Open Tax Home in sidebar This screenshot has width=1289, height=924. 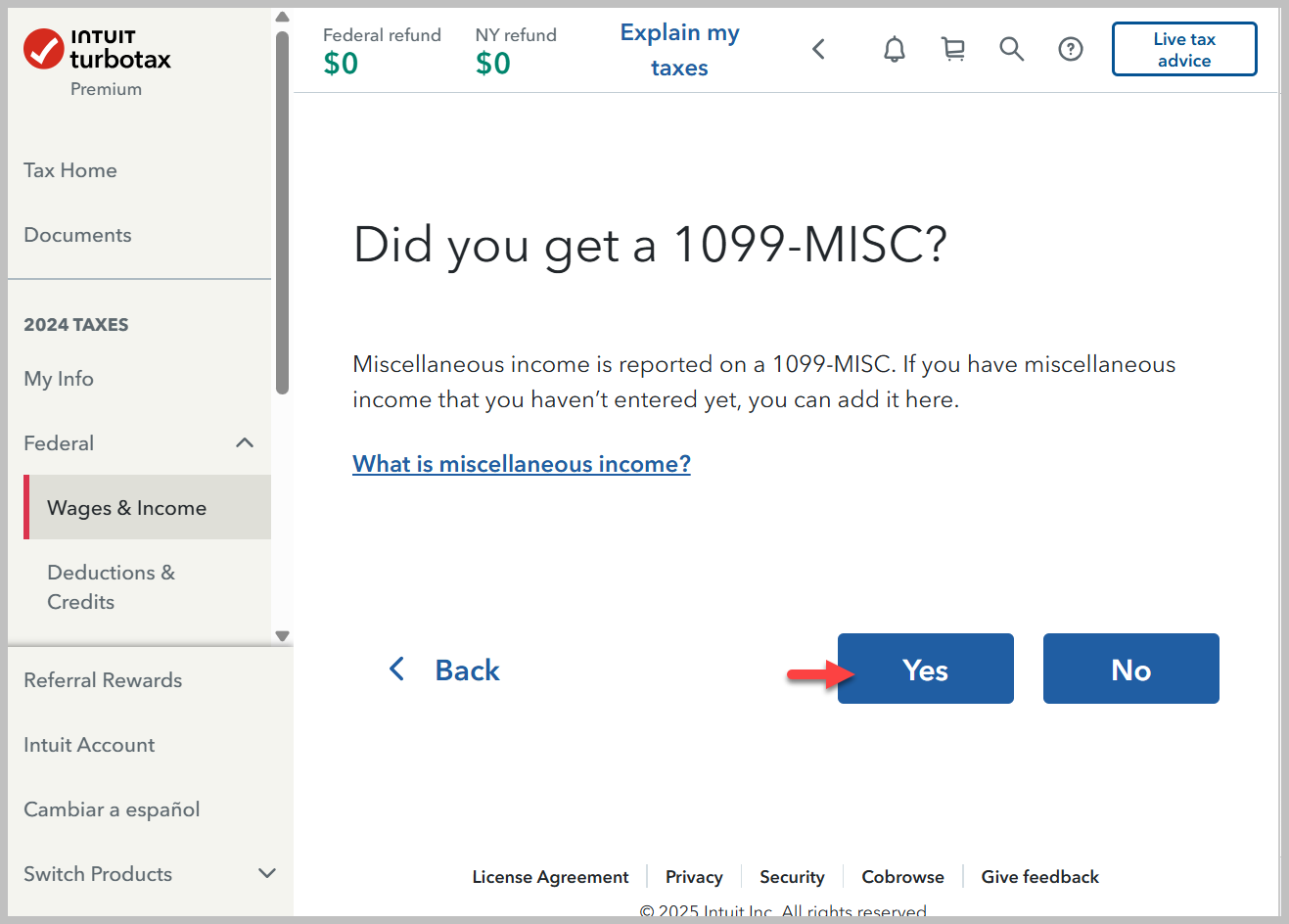(x=70, y=170)
